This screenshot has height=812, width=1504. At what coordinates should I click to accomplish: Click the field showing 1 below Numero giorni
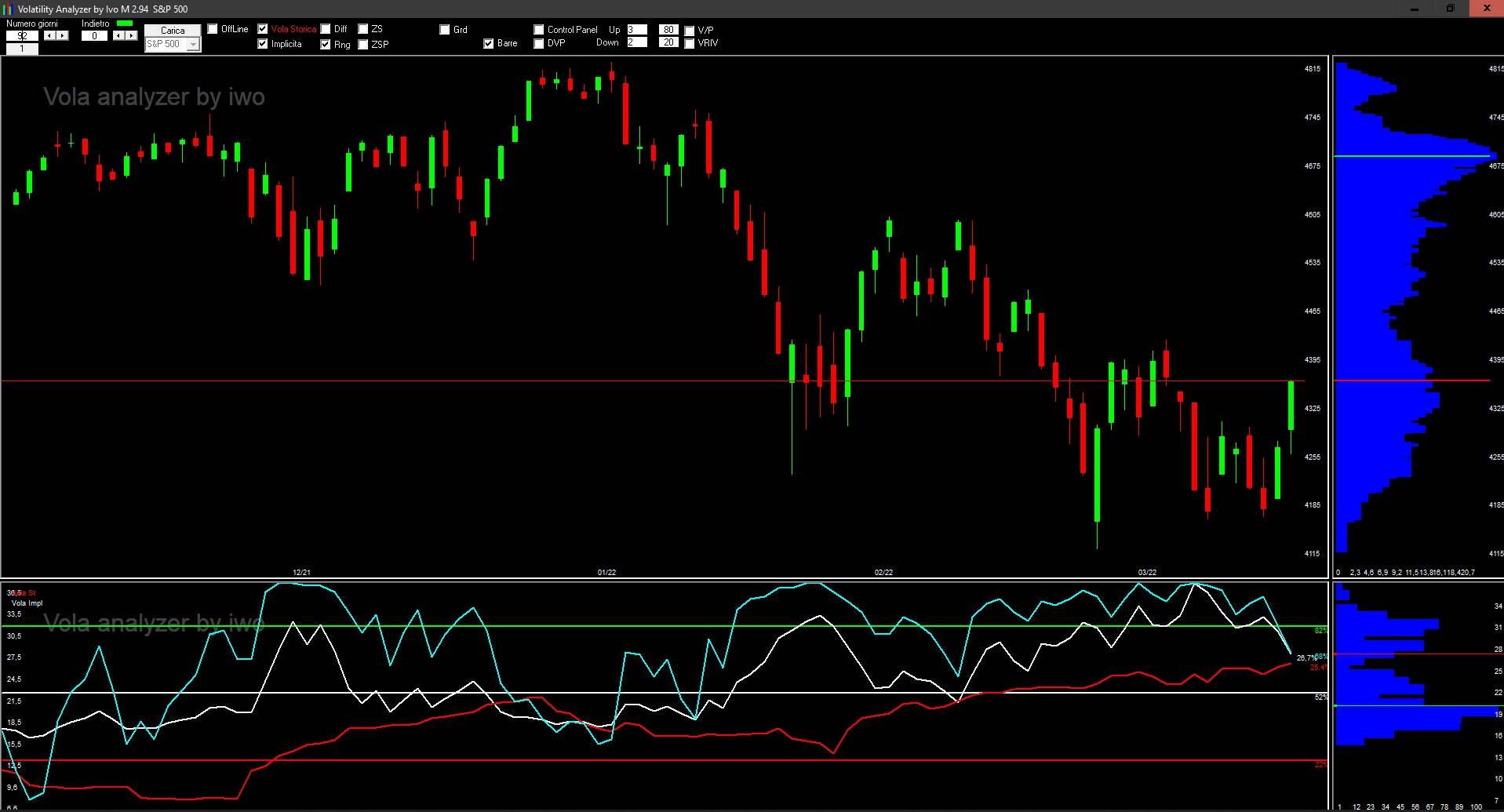(x=22, y=49)
